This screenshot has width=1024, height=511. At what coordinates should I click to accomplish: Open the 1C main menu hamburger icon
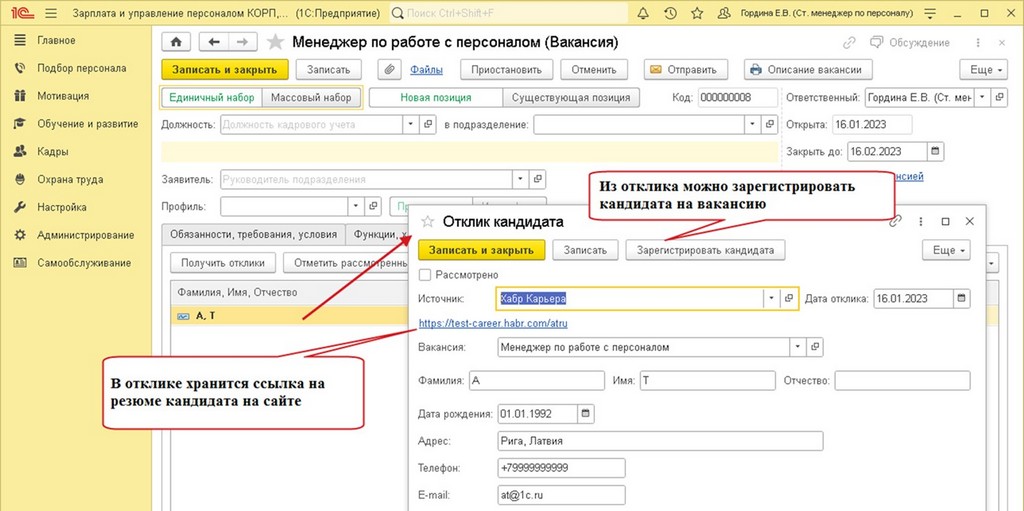[52, 13]
